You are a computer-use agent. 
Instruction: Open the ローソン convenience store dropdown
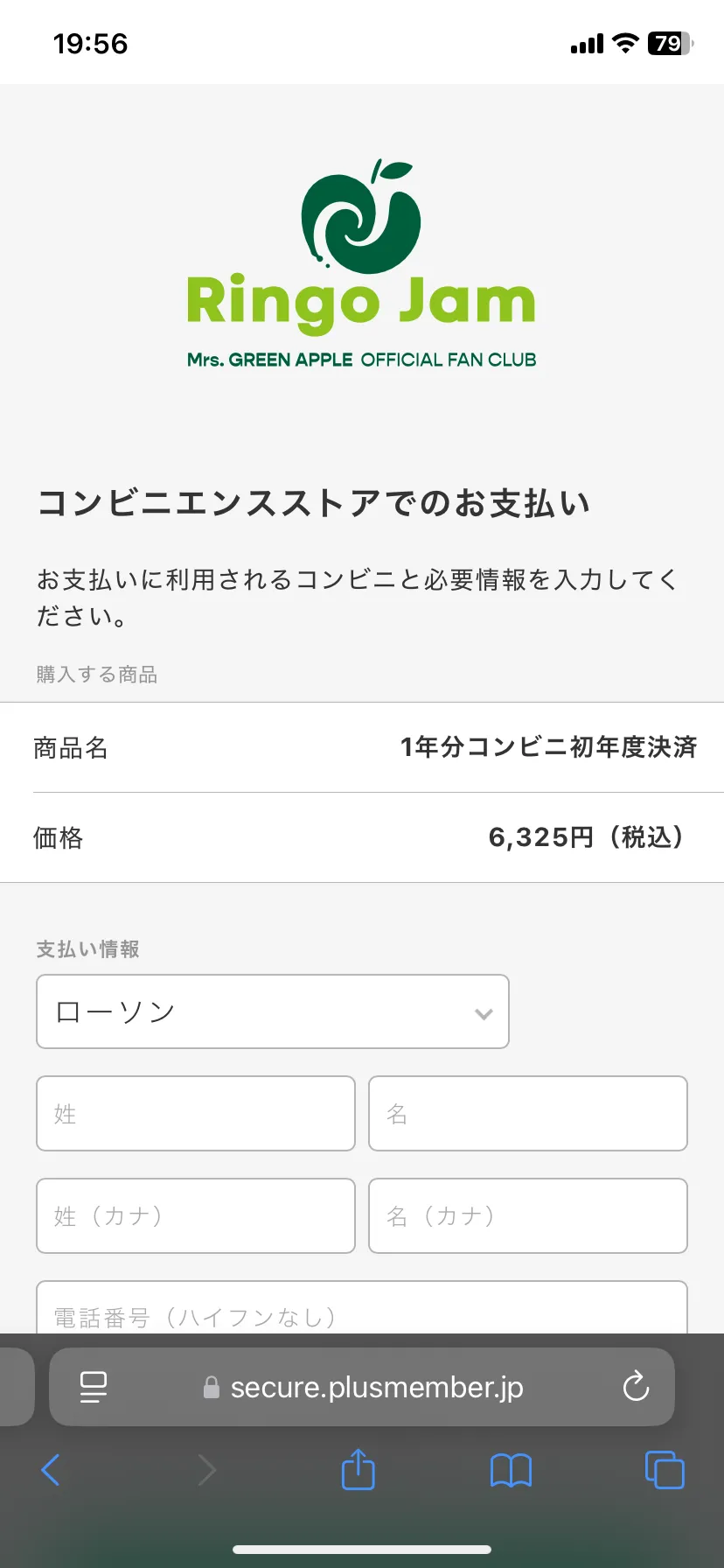point(273,1011)
